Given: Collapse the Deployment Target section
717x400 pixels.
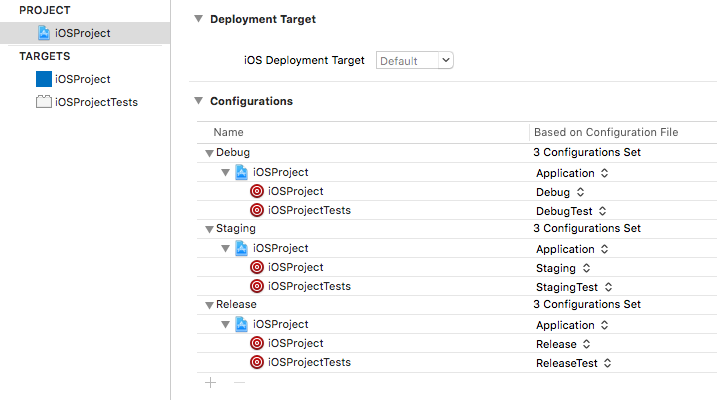Looking at the screenshot, I should point(198,19).
